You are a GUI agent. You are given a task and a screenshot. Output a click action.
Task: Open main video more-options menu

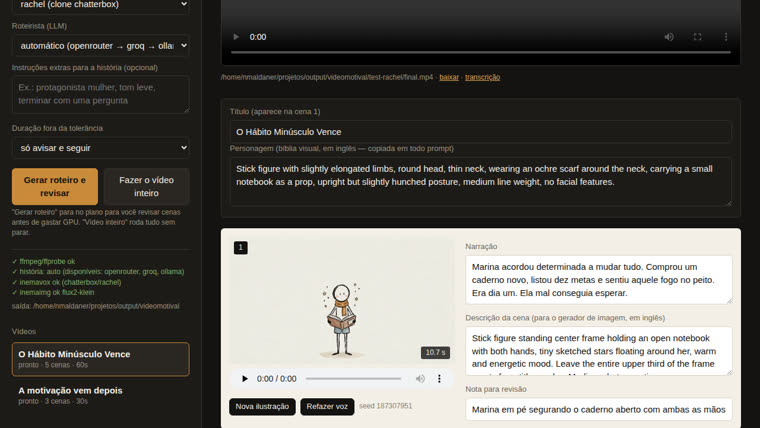pos(726,37)
